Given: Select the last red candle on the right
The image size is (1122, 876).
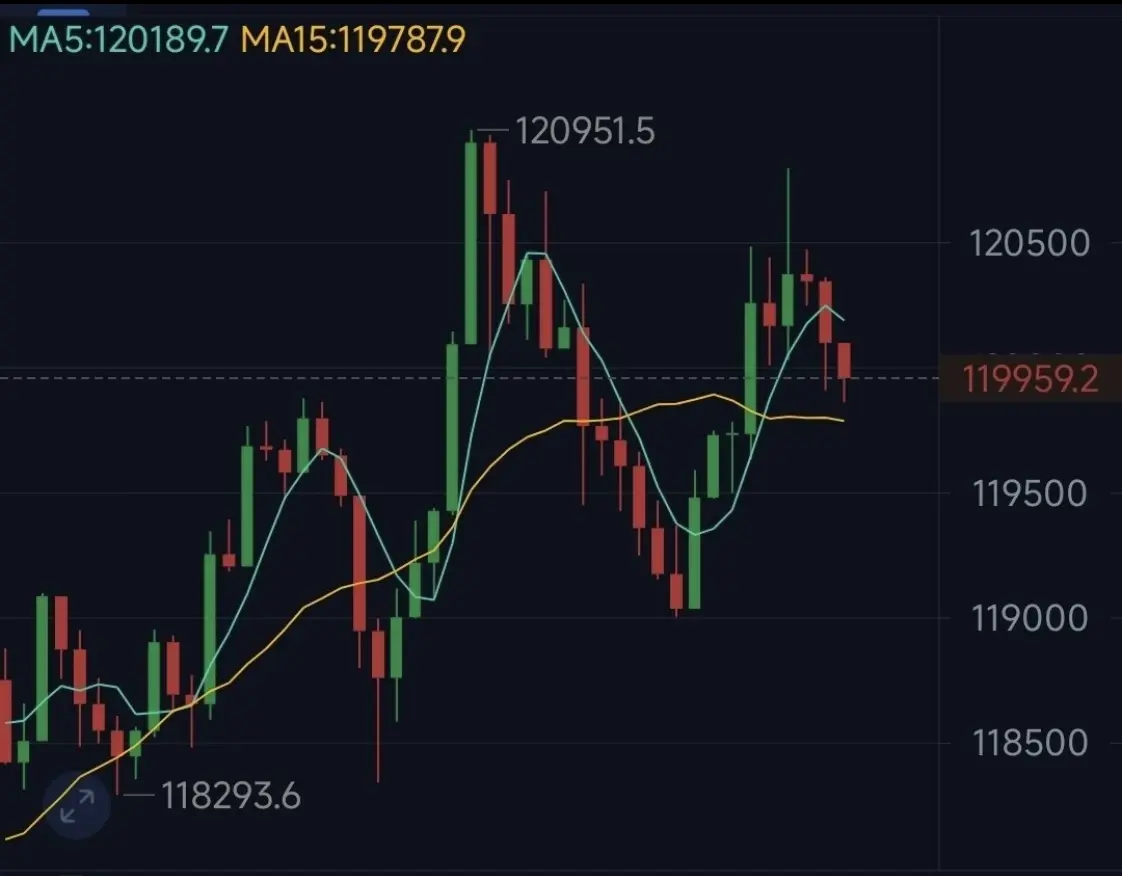Looking at the screenshot, I should [x=844, y=360].
